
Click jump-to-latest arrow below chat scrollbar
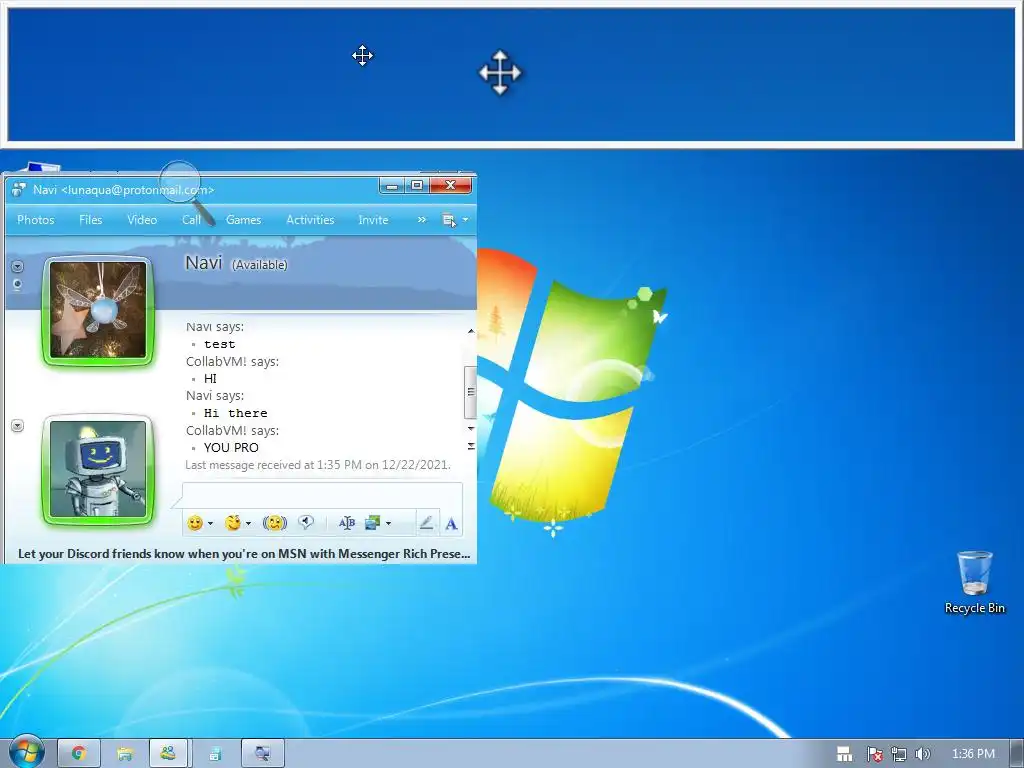coord(471,446)
